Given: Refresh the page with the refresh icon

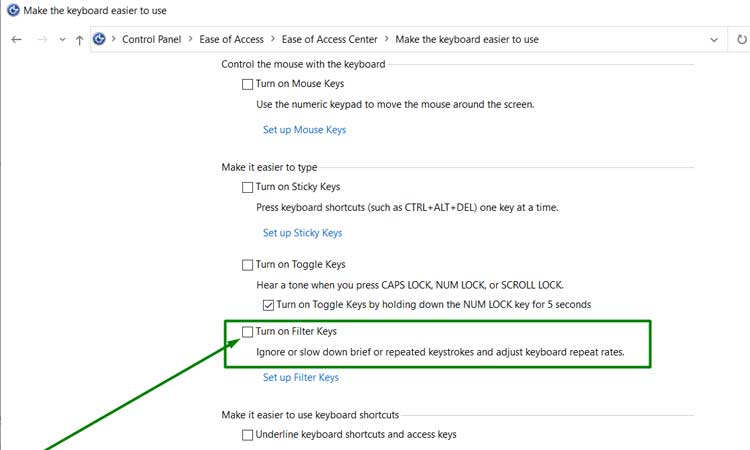Looking at the screenshot, I should coord(742,40).
